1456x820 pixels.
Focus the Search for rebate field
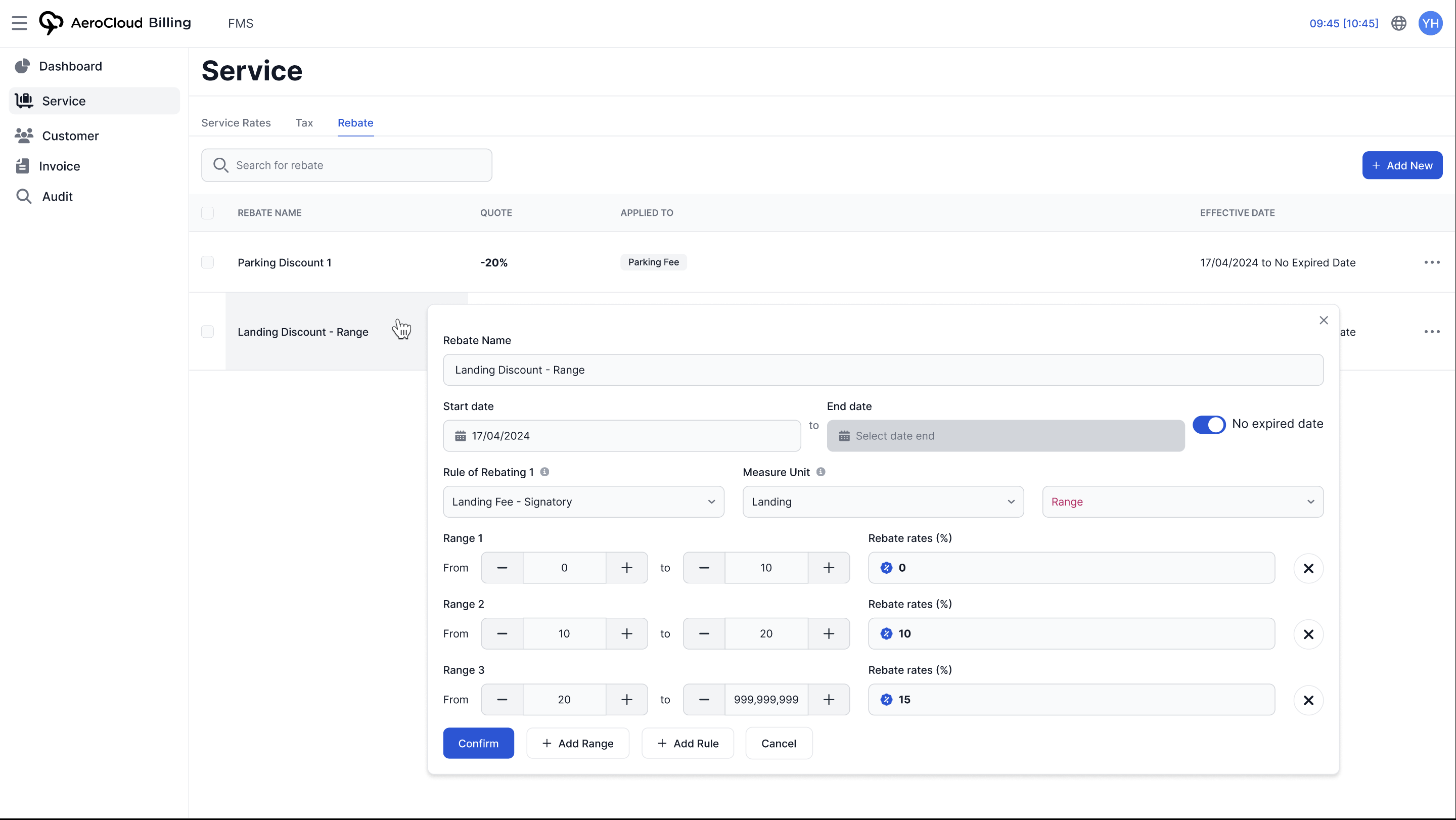pos(346,166)
